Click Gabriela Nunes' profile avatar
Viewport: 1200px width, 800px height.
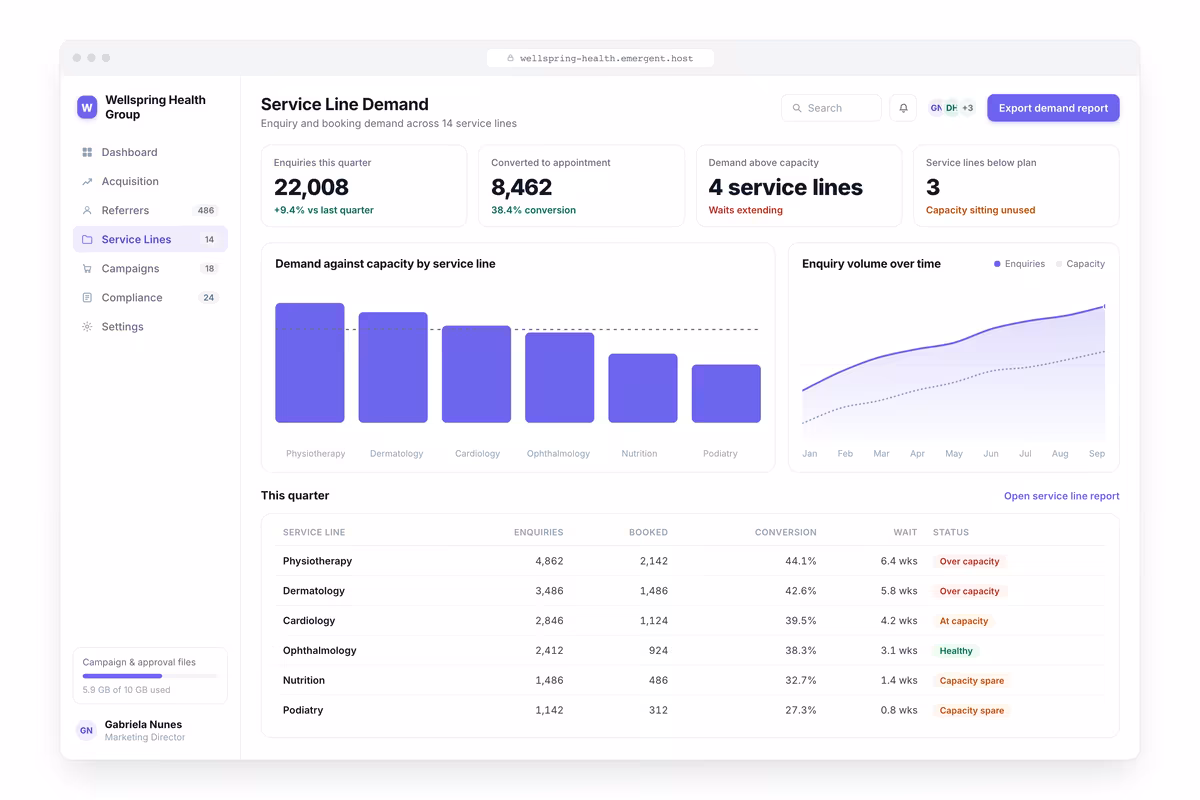click(x=87, y=730)
